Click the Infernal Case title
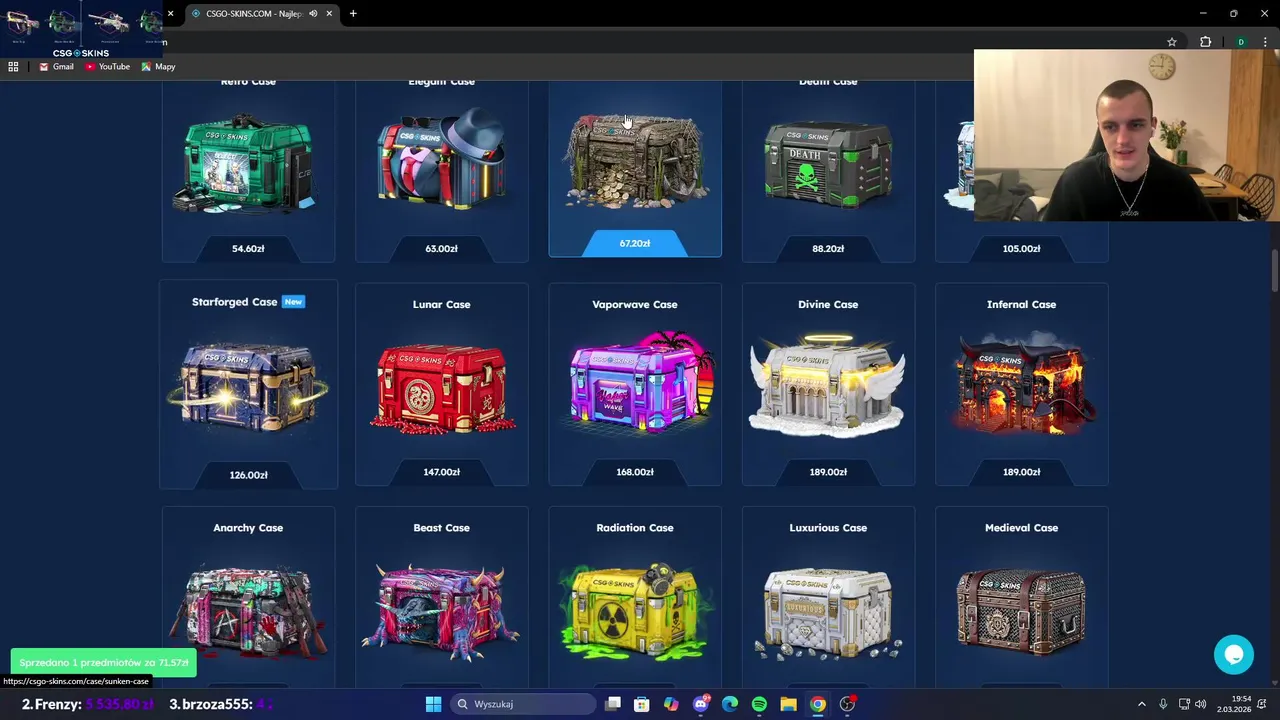1280x720 pixels. (1021, 304)
